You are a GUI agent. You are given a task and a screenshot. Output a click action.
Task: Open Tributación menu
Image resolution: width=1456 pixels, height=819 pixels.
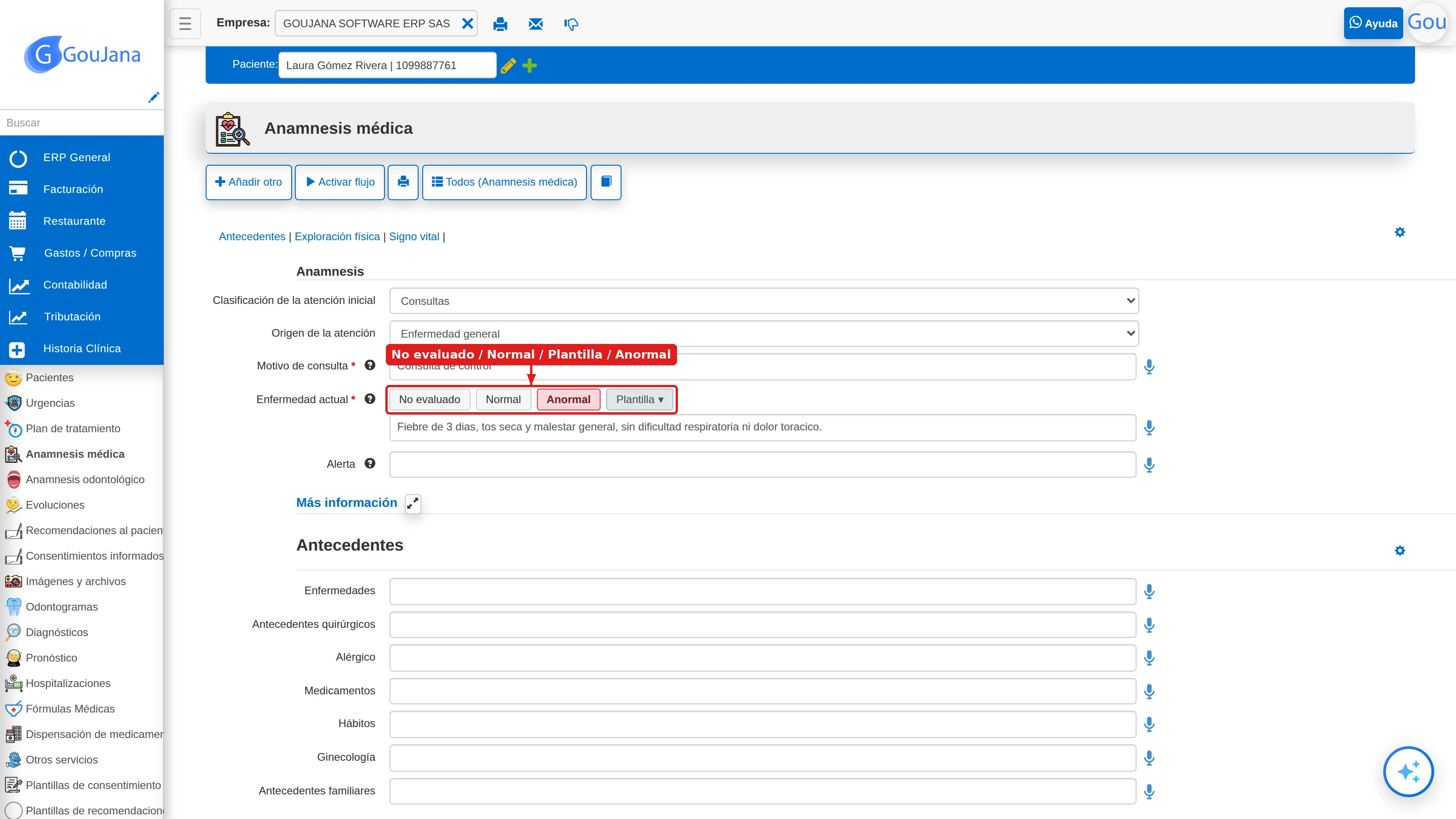pyautogui.click(x=82, y=317)
